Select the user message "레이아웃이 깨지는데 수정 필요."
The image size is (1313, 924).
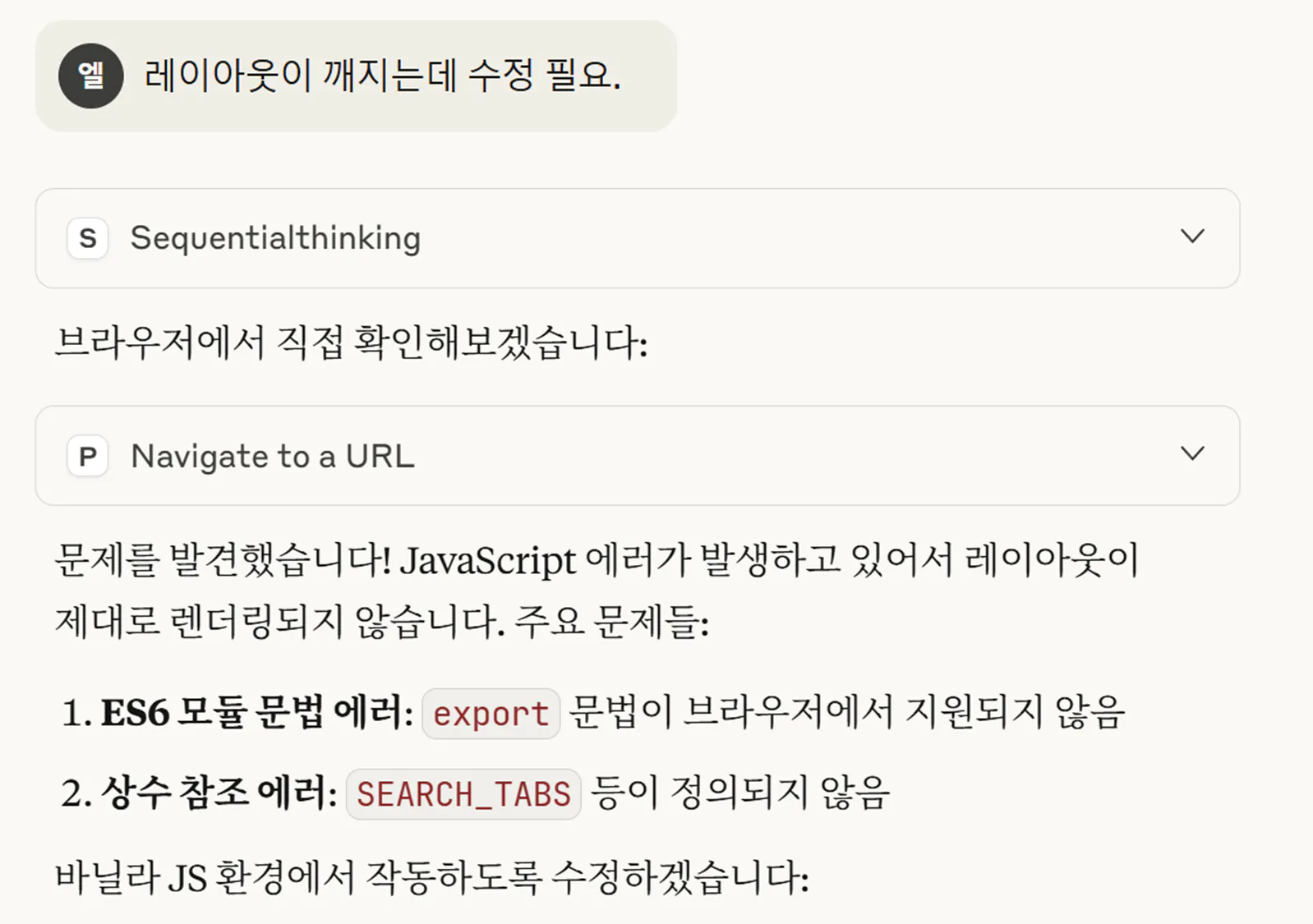click(382, 76)
